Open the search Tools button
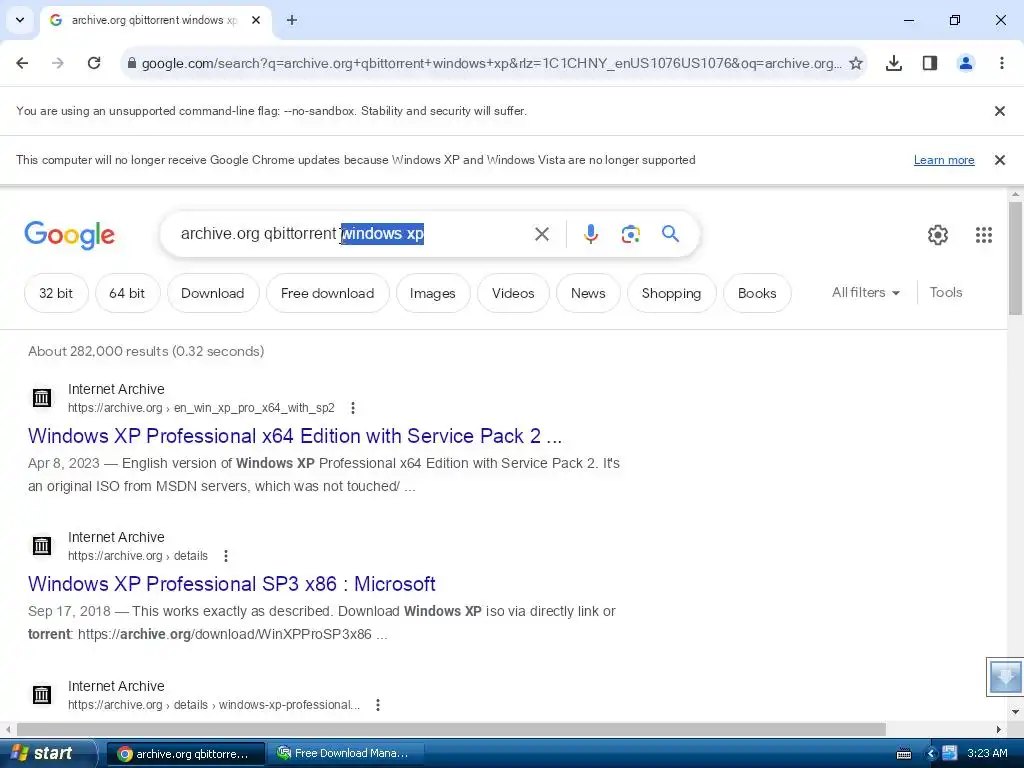 click(x=946, y=293)
